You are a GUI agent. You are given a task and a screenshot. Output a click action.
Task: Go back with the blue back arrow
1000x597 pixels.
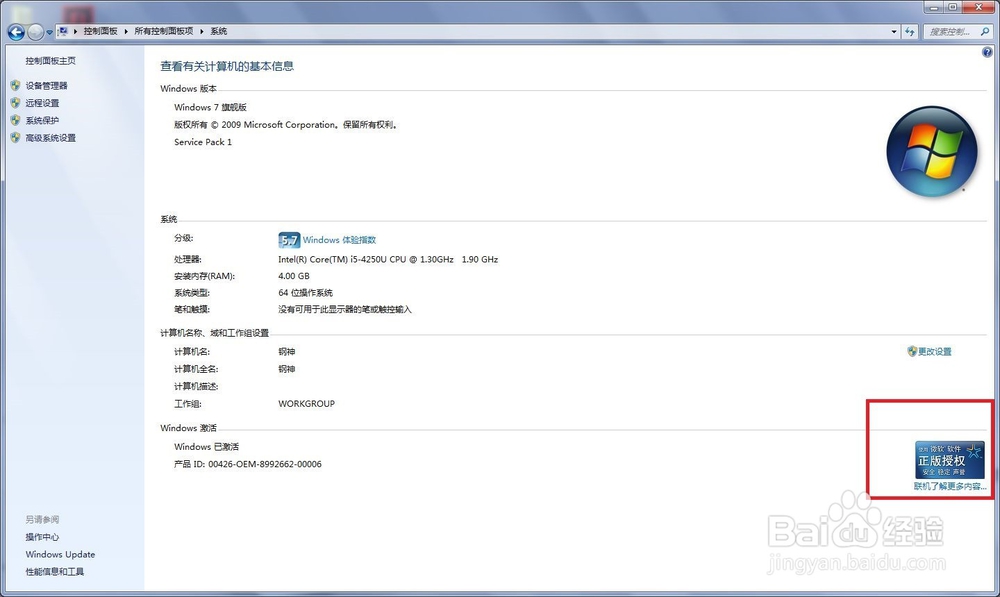pyautogui.click(x=16, y=31)
